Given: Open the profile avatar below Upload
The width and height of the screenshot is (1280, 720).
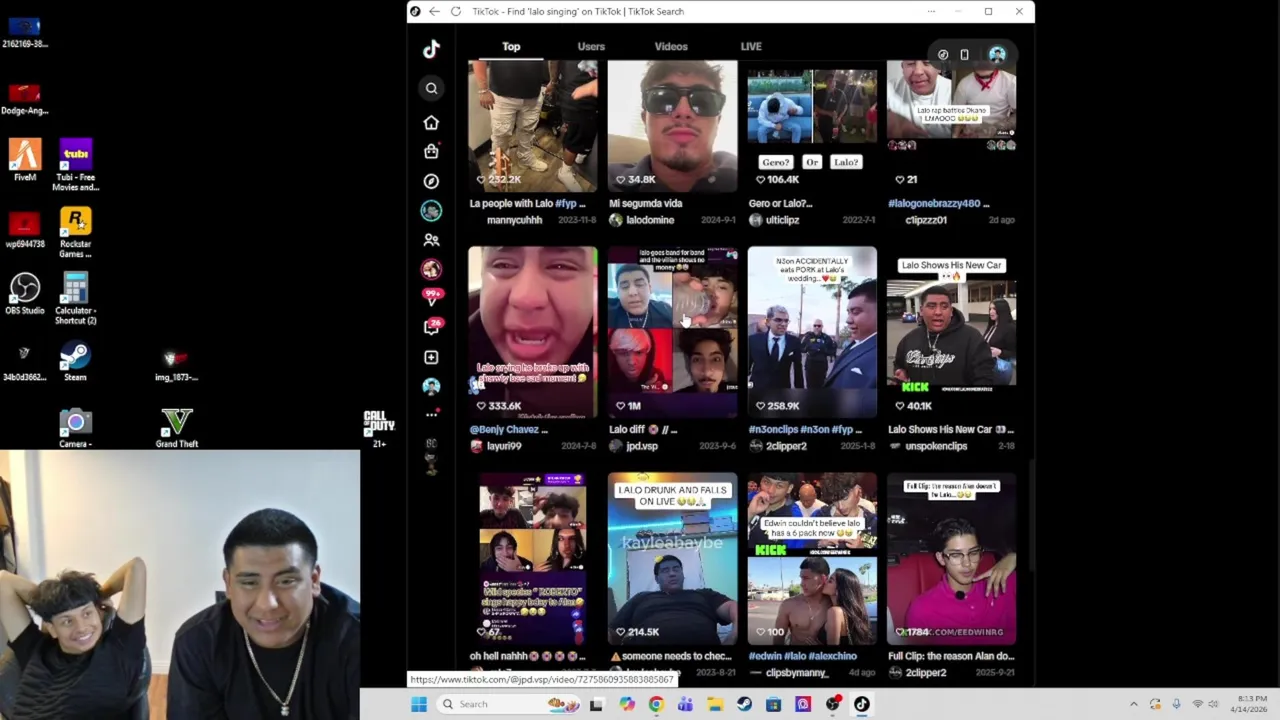Looking at the screenshot, I should pyautogui.click(x=431, y=386).
